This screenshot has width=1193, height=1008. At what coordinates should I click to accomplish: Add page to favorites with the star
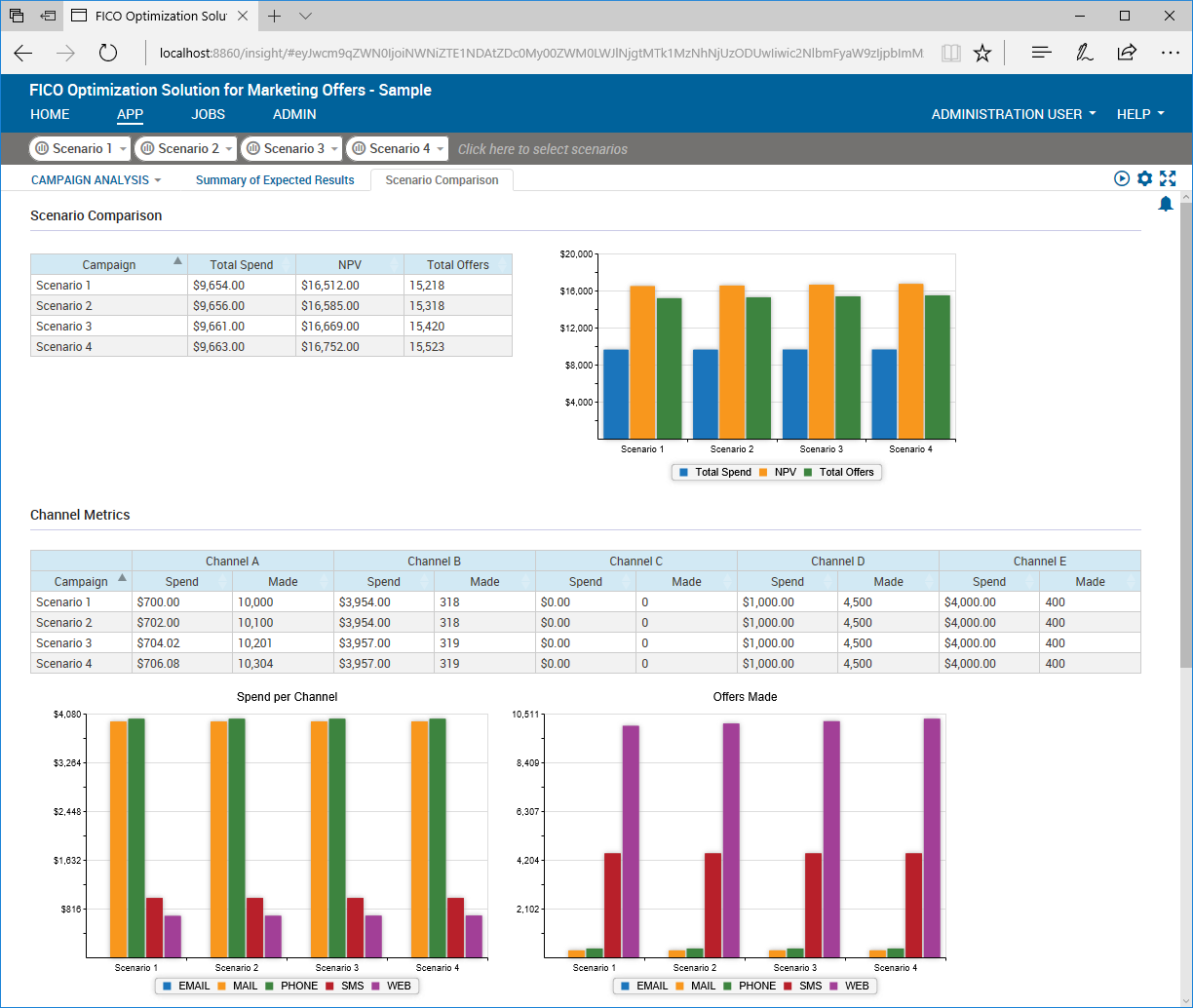pos(982,53)
